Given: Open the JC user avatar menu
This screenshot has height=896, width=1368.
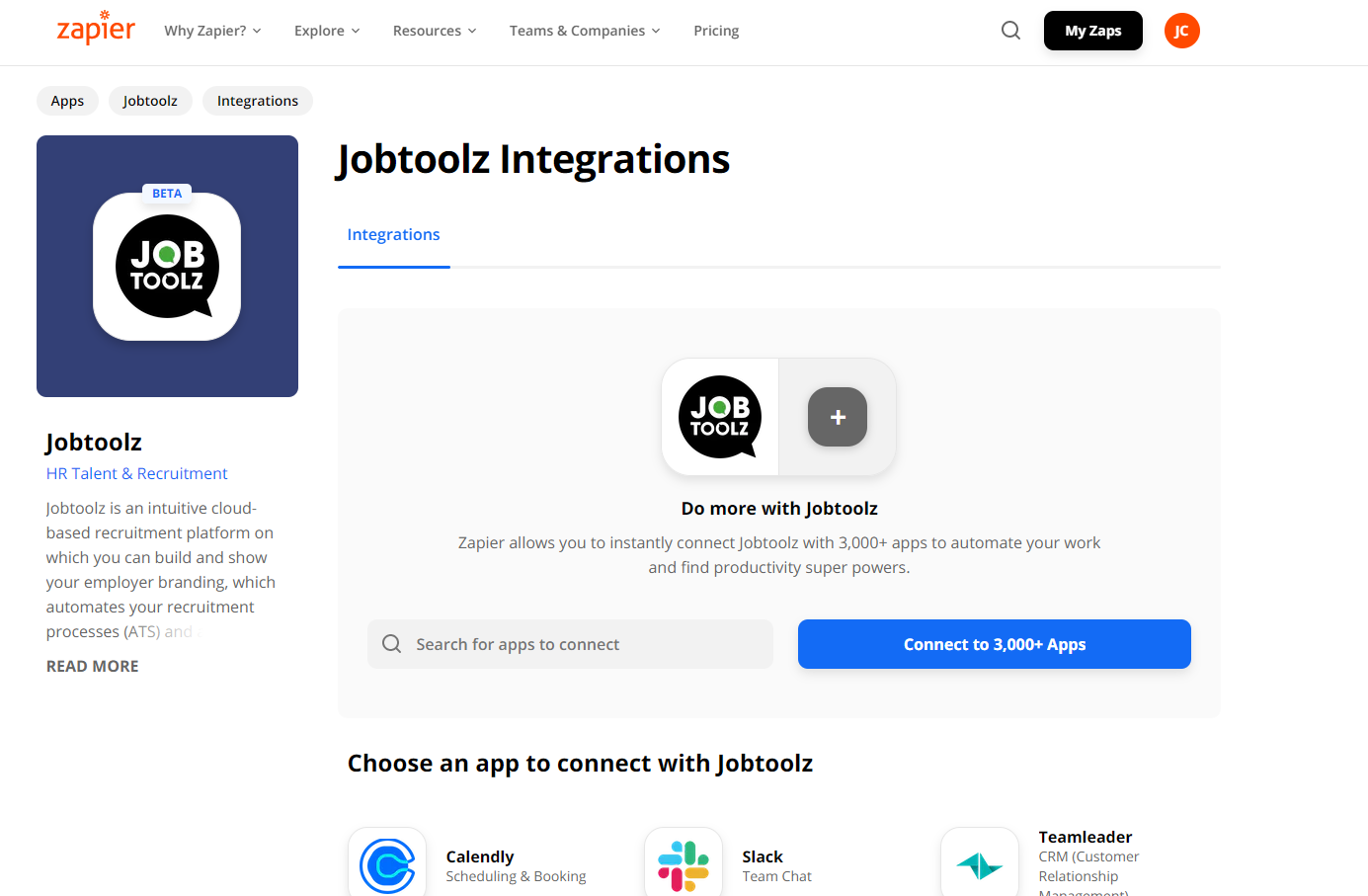Looking at the screenshot, I should tap(1181, 31).
